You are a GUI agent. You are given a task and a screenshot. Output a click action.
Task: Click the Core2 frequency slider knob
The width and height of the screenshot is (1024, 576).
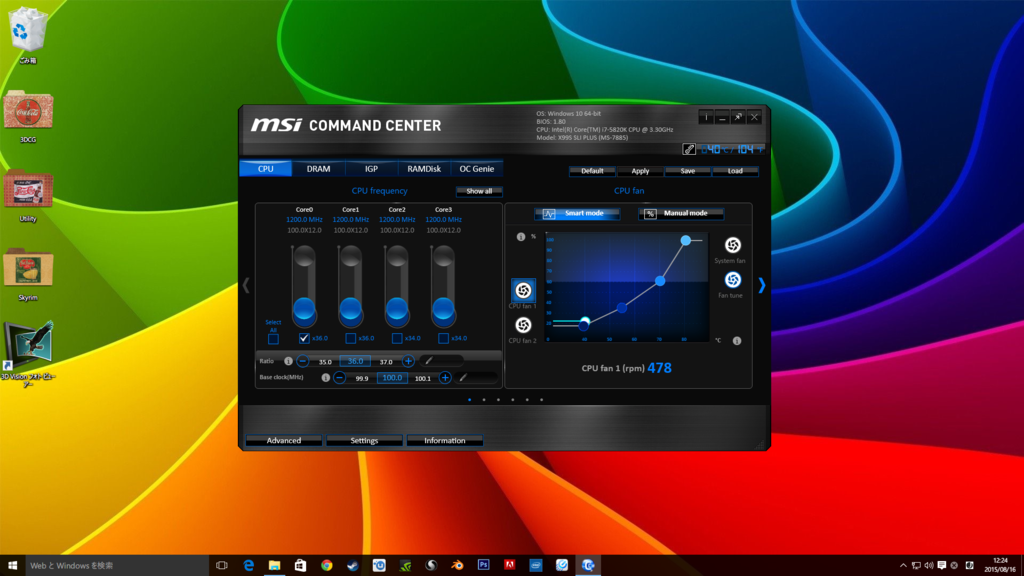pyautogui.click(x=397, y=310)
